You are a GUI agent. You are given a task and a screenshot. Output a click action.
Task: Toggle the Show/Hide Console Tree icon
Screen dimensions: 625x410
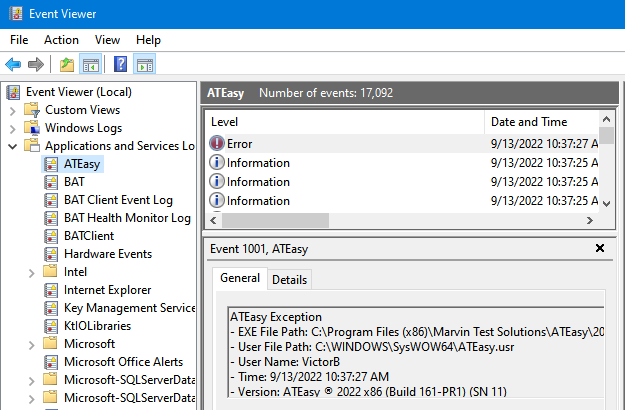click(90, 64)
